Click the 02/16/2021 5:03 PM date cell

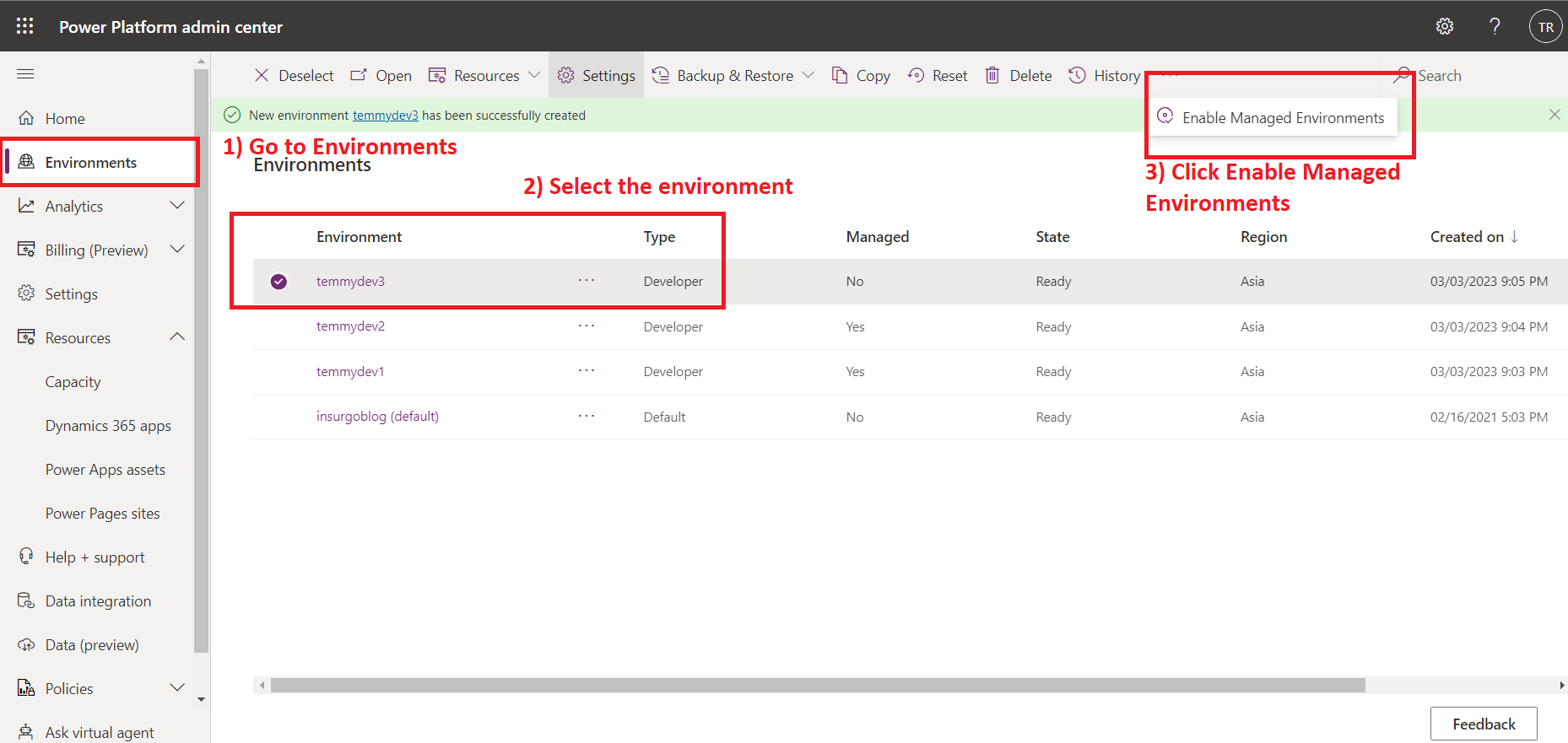(1489, 417)
